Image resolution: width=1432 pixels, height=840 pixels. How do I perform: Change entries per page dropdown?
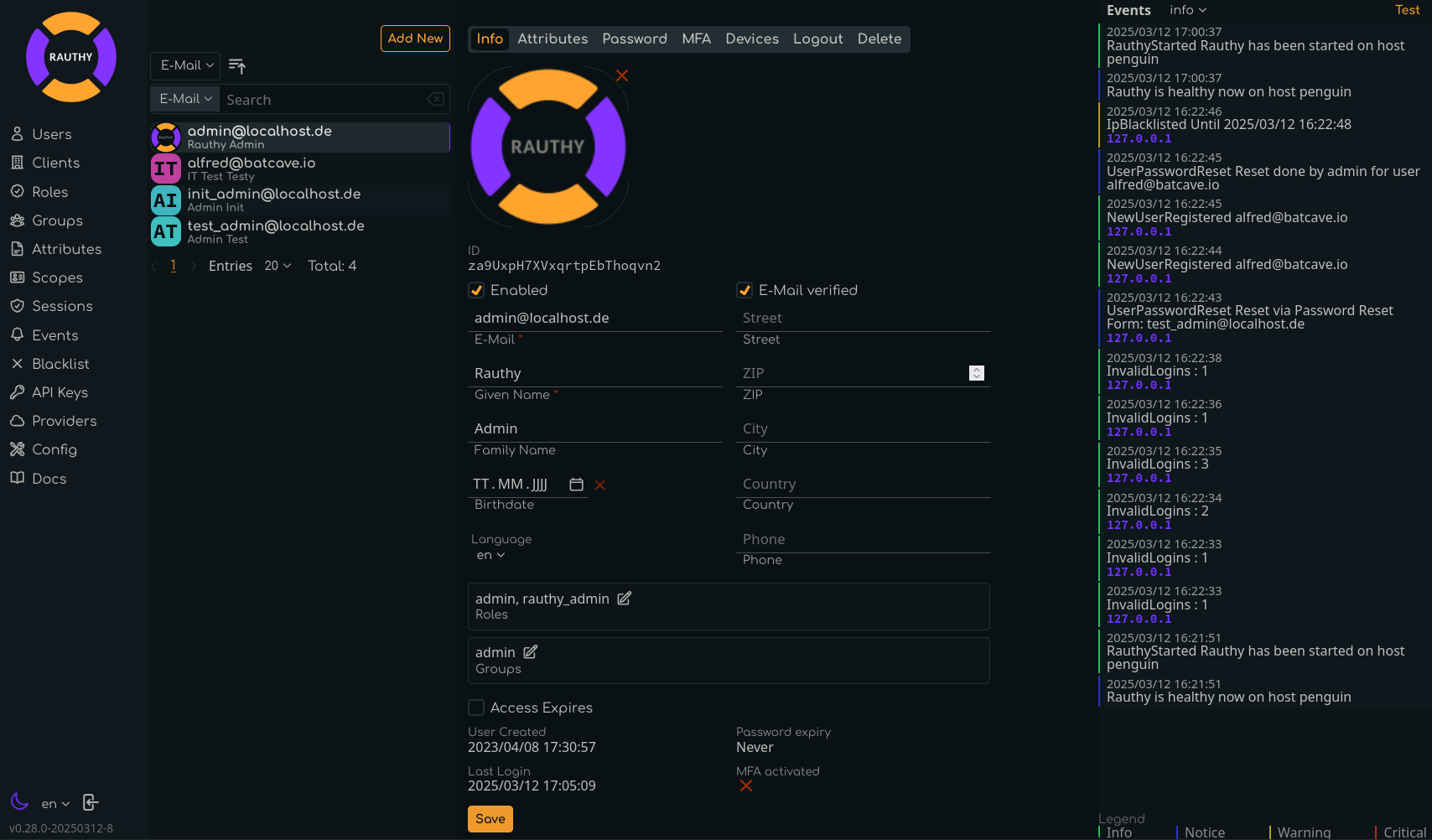pyautogui.click(x=278, y=266)
